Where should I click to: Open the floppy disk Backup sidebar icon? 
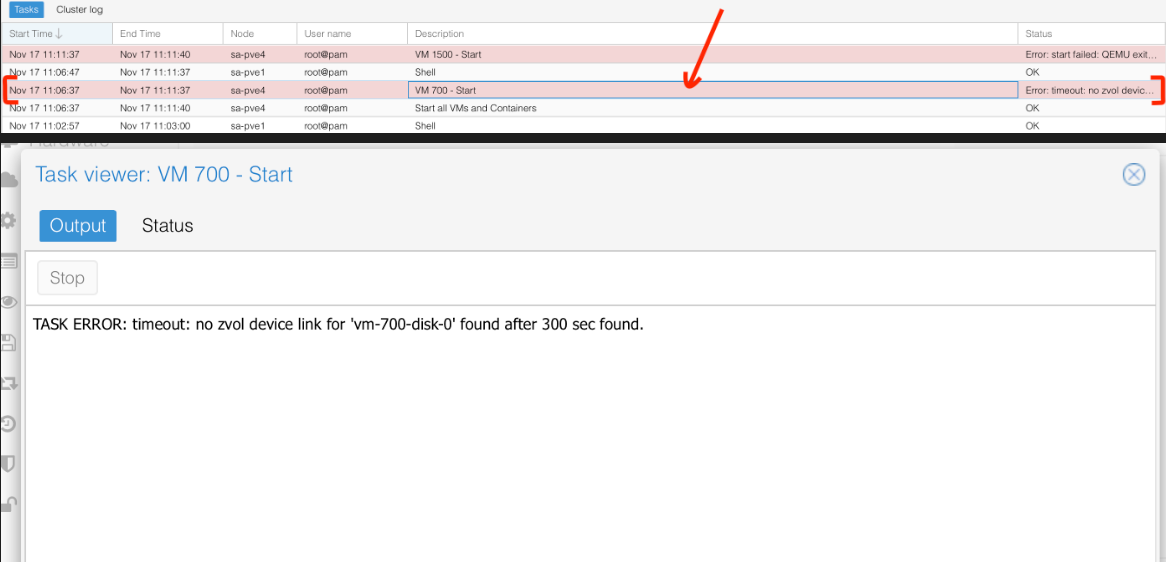[x=9, y=343]
